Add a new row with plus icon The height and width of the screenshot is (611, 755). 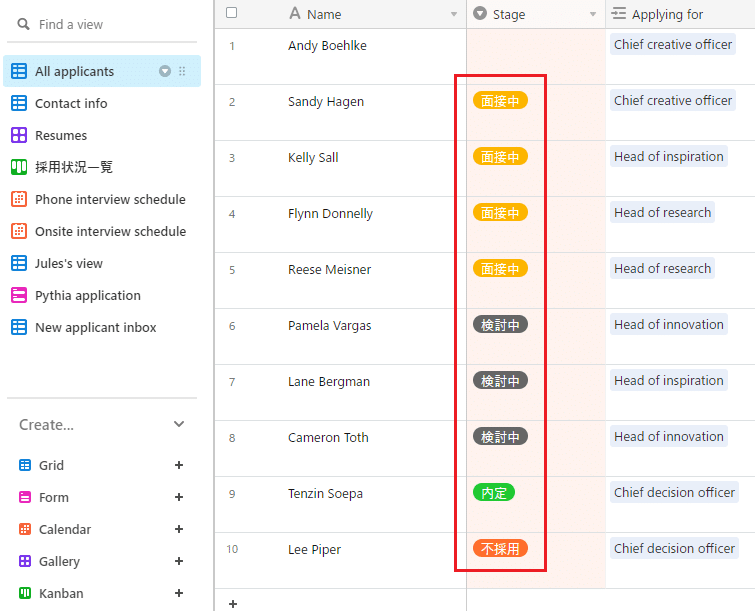tap(233, 604)
